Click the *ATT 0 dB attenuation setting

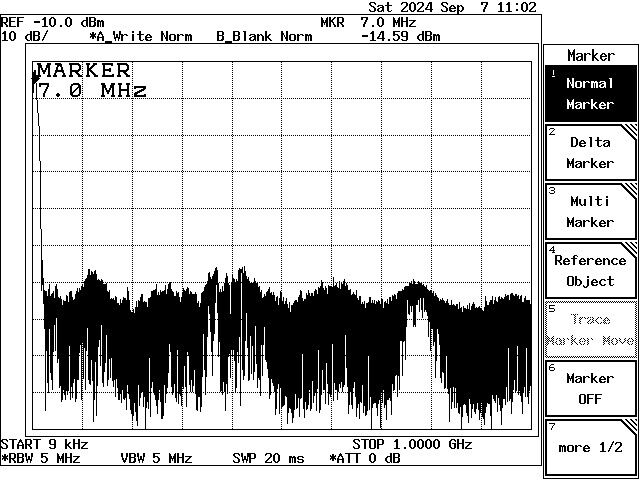tap(365, 458)
